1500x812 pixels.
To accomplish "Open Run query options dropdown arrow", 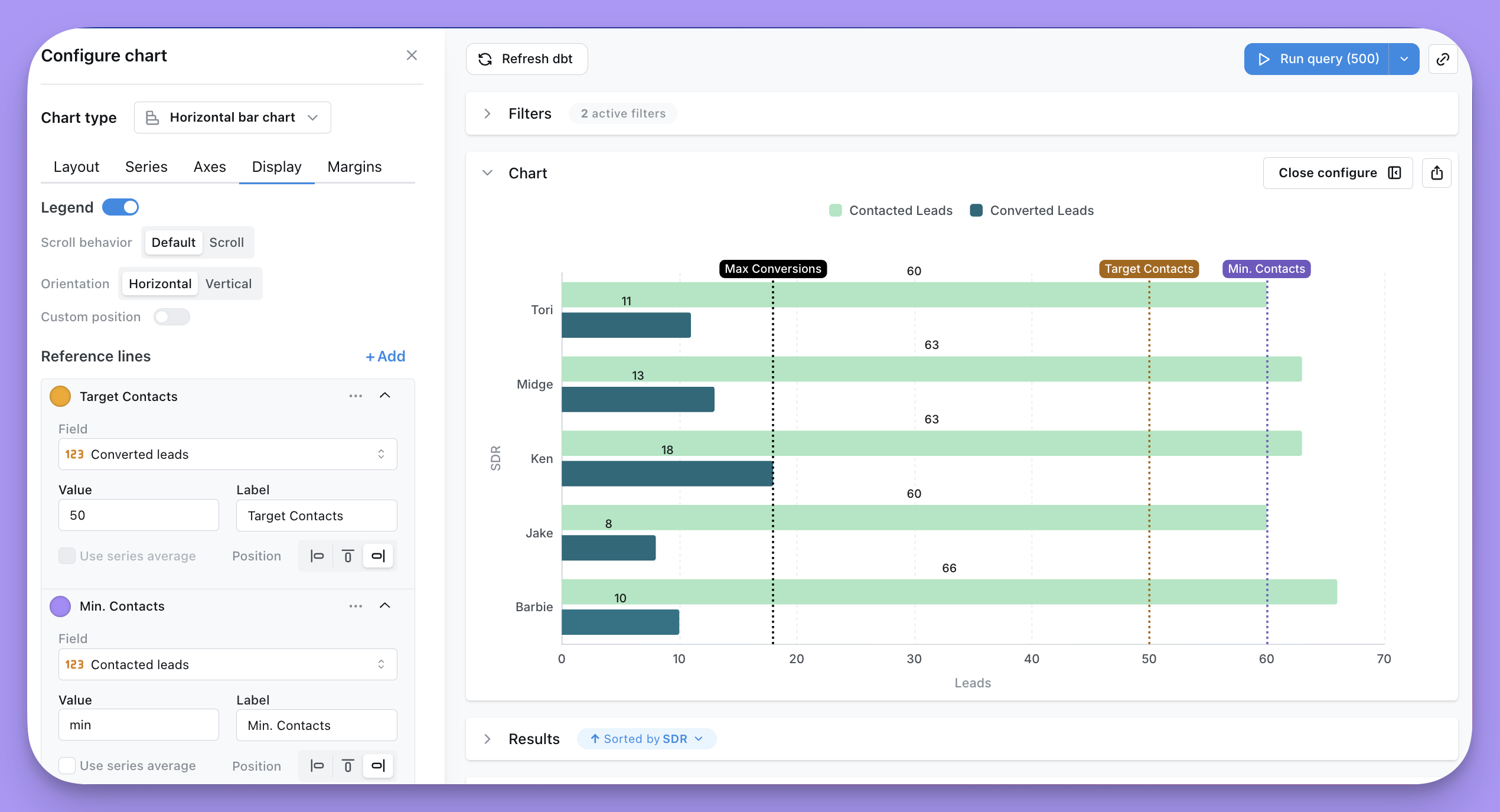I will [1404, 59].
